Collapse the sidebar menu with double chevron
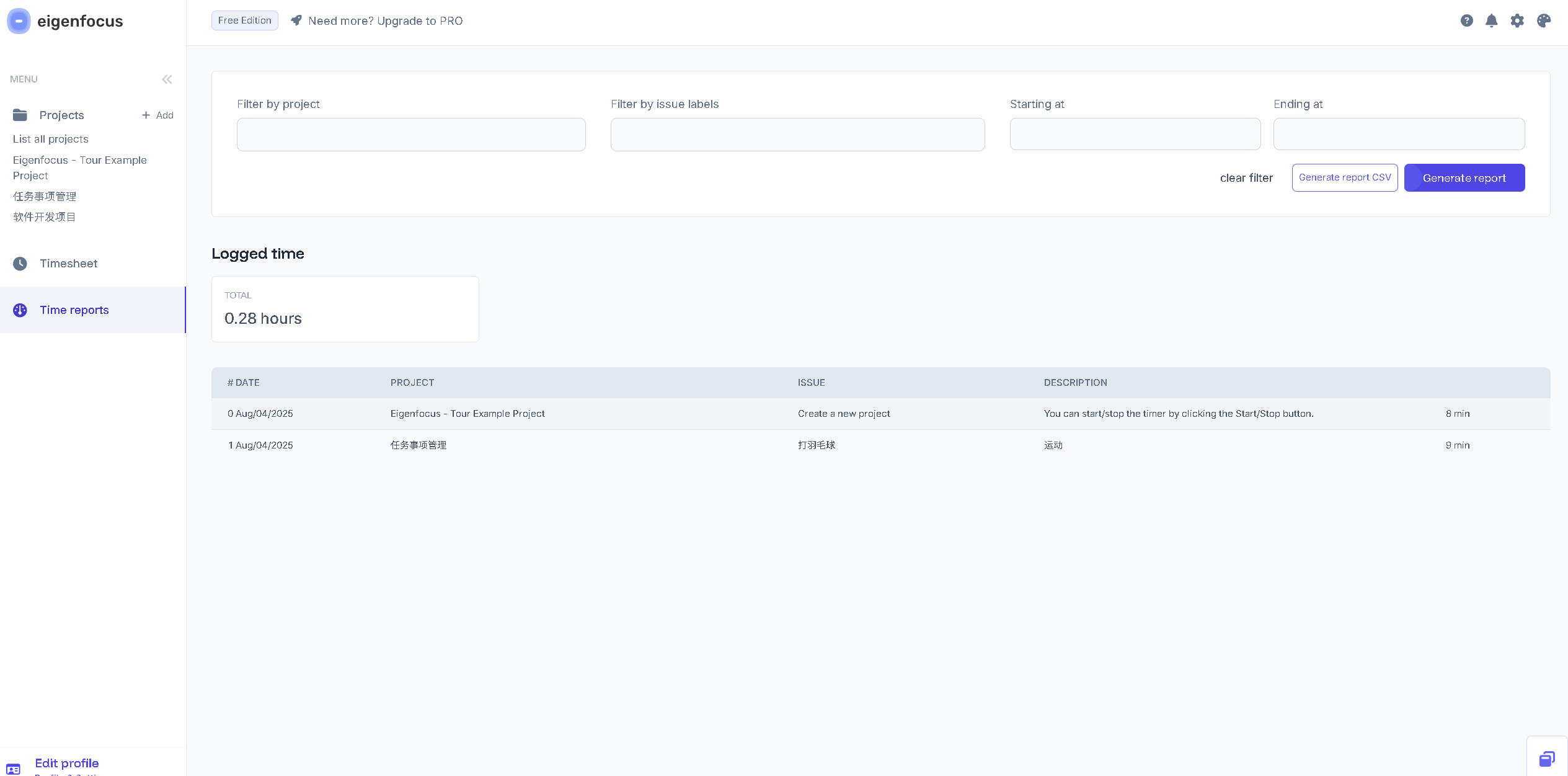This screenshot has height=776, width=1568. pyautogui.click(x=167, y=79)
